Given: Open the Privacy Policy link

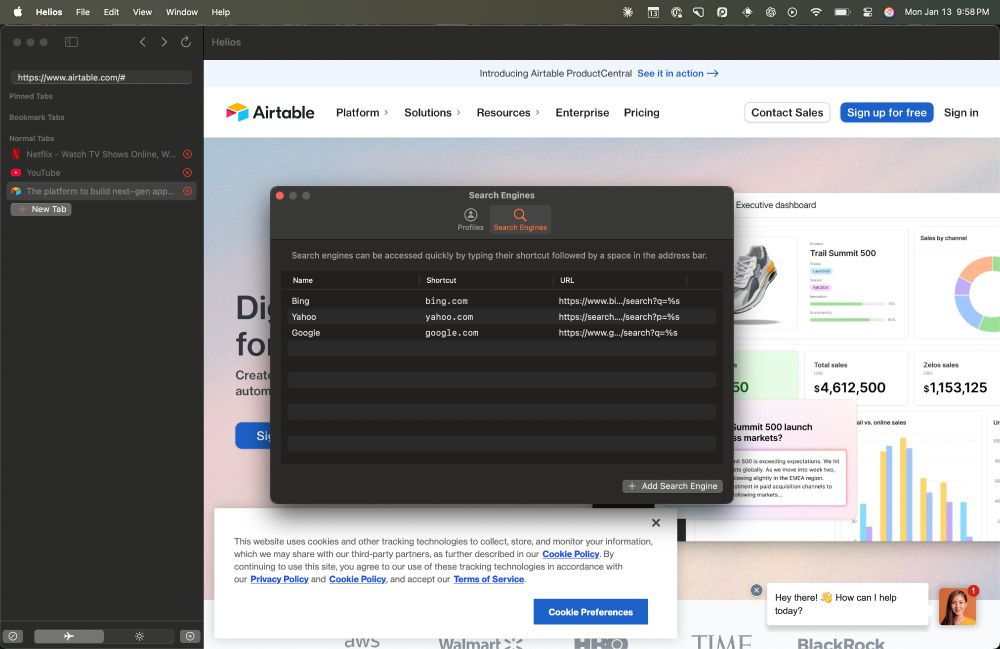Looking at the screenshot, I should tap(279, 579).
